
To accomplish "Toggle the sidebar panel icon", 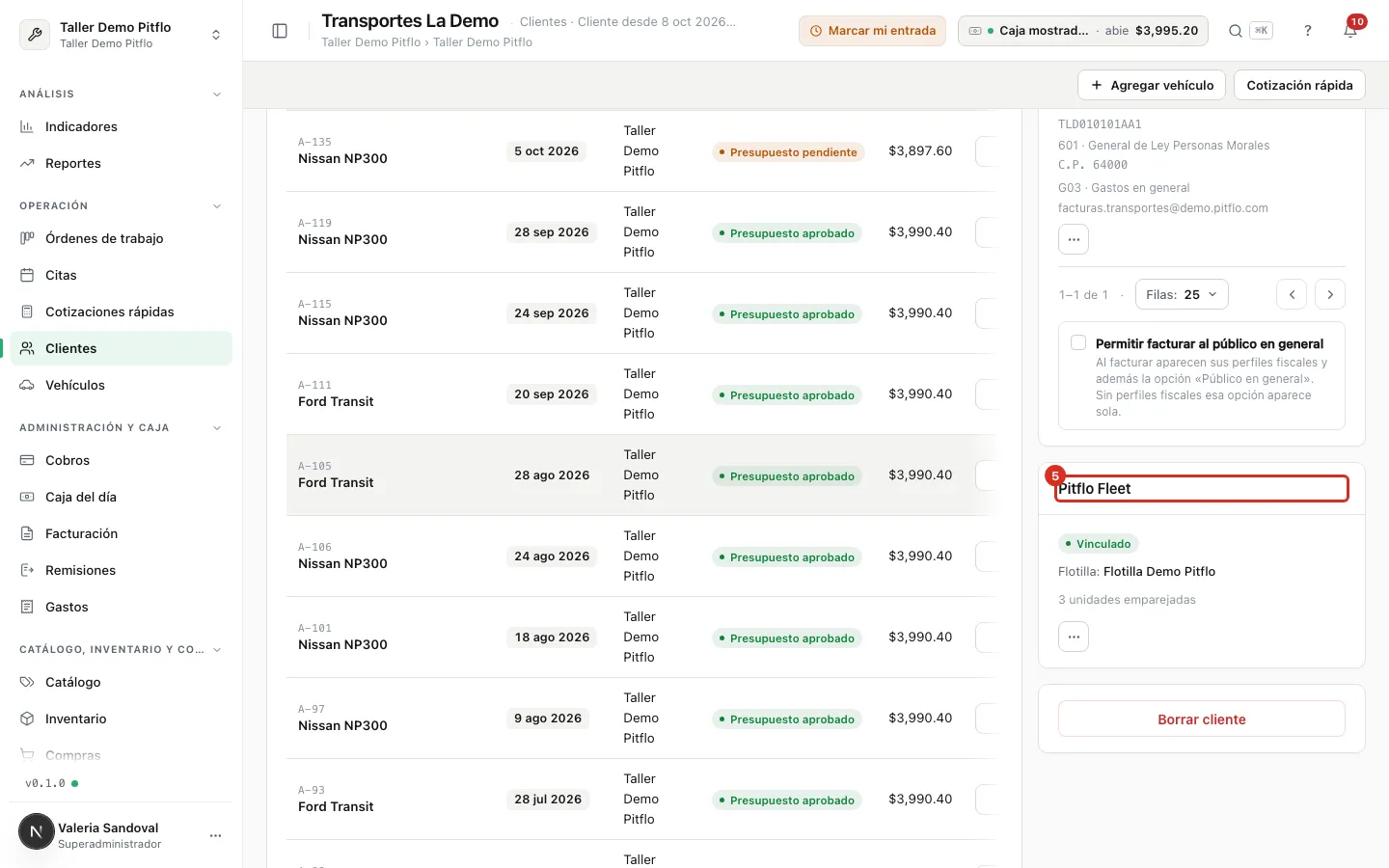I will pyautogui.click(x=280, y=31).
